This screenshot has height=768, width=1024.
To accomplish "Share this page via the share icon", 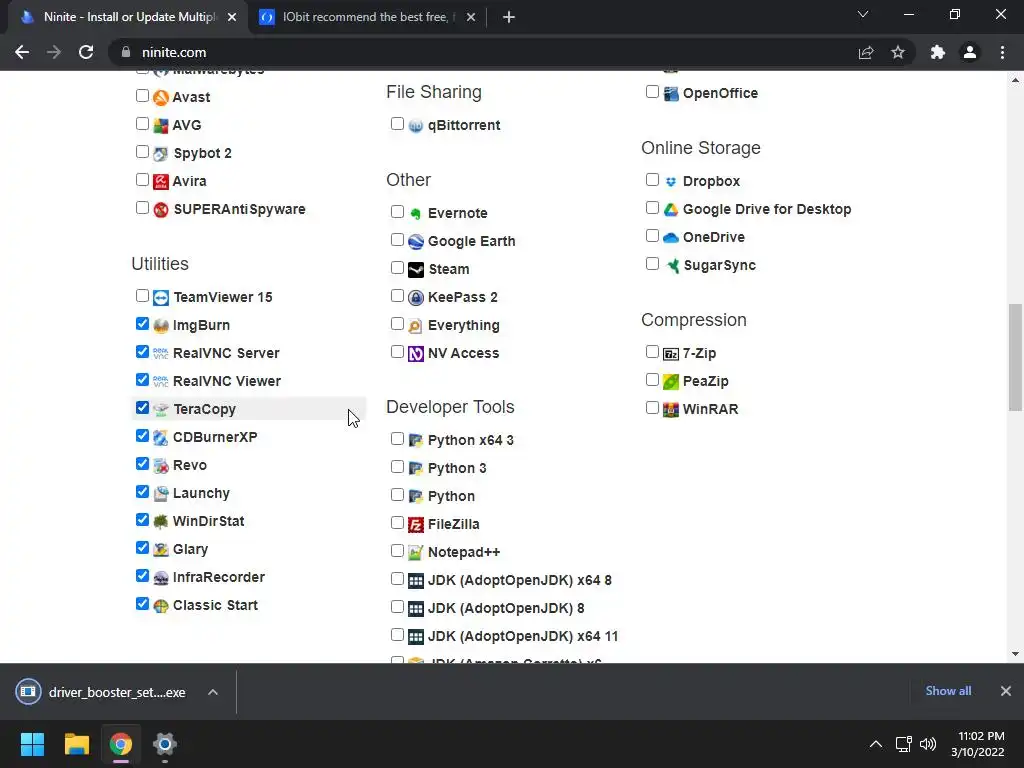I will point(866,52).
